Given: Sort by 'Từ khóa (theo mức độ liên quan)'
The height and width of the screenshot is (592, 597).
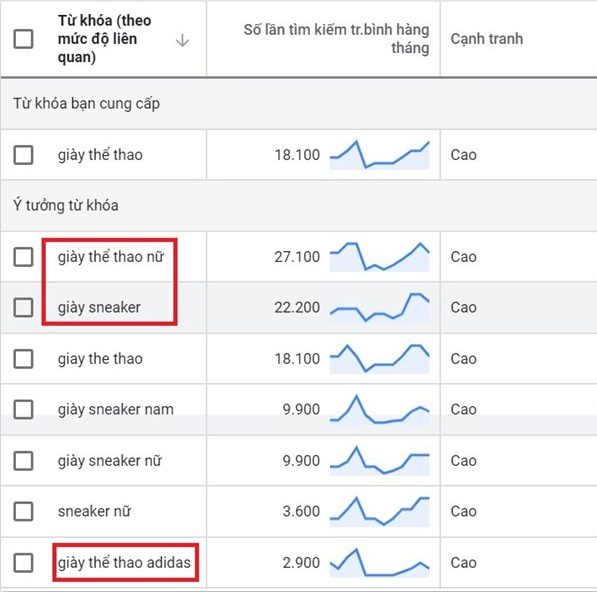Looking at the screenshot, I should [x=104, y=39].
